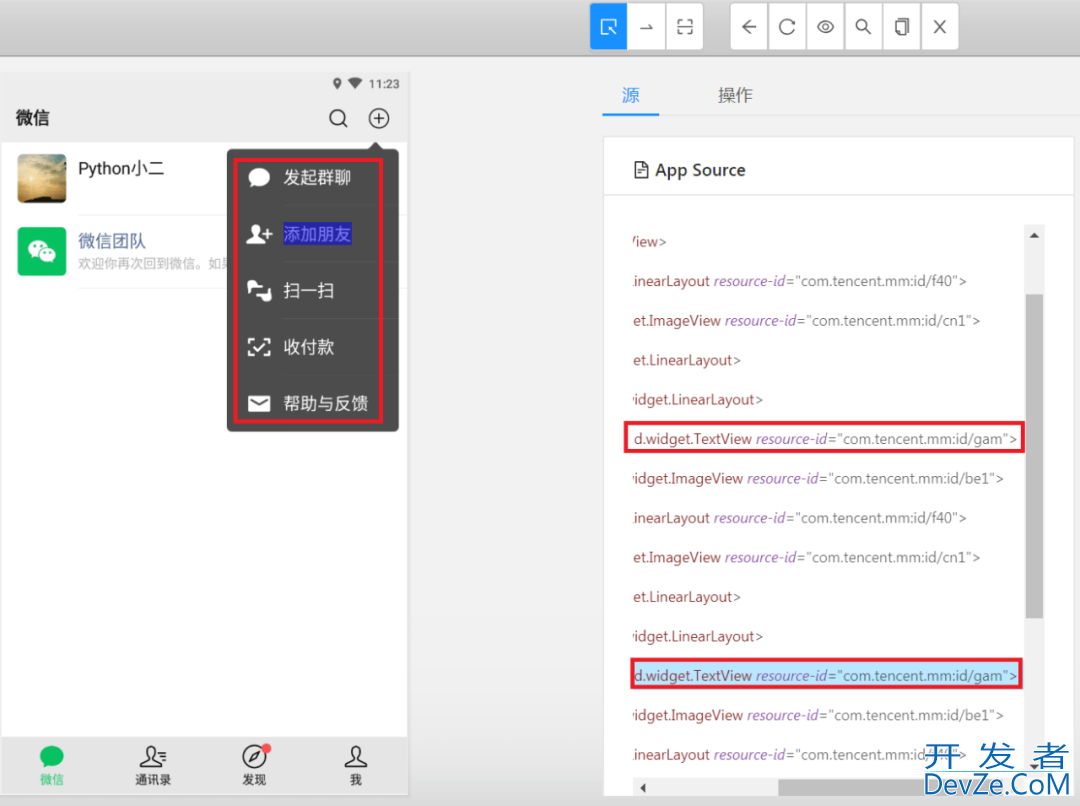Screen dimensions: 1080x806
Task: Click envelope icon beside 帮助与反馈
Action: coord(259,404)
